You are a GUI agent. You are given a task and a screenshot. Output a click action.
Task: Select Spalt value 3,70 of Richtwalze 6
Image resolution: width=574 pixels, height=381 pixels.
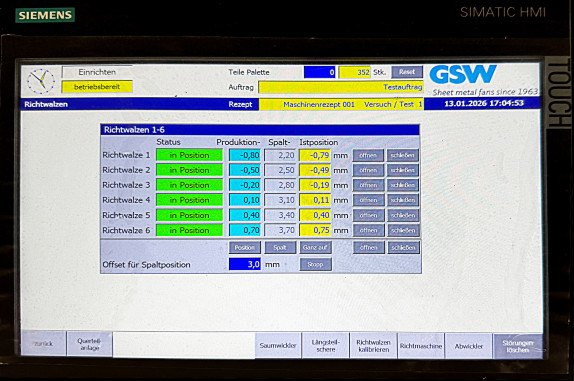(x=280, y=230)
